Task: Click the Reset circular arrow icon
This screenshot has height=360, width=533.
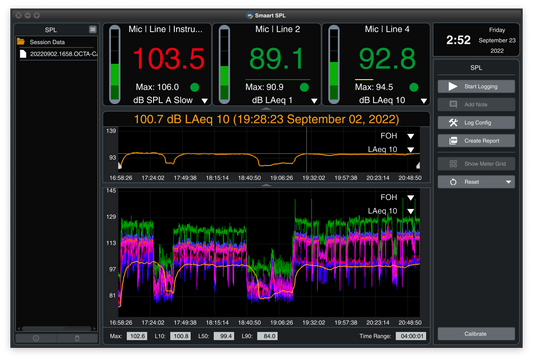Action: point(453,182)
